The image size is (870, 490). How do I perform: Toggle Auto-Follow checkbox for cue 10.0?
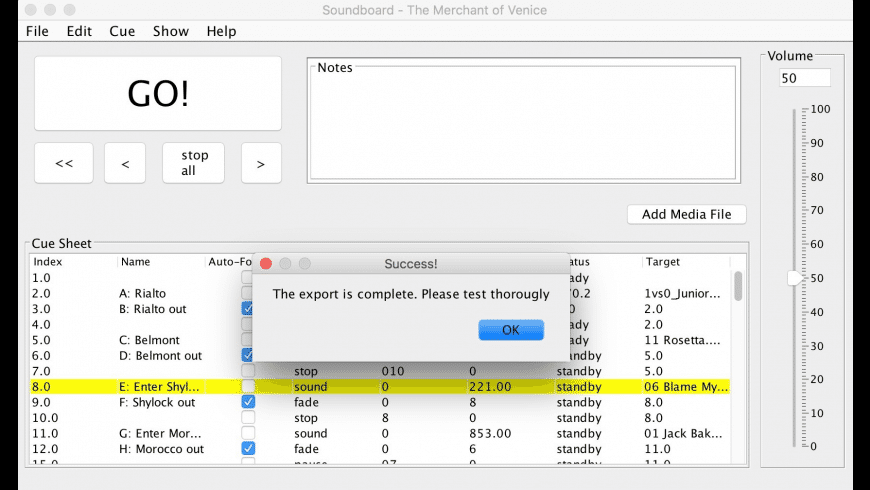pos(248,417)
